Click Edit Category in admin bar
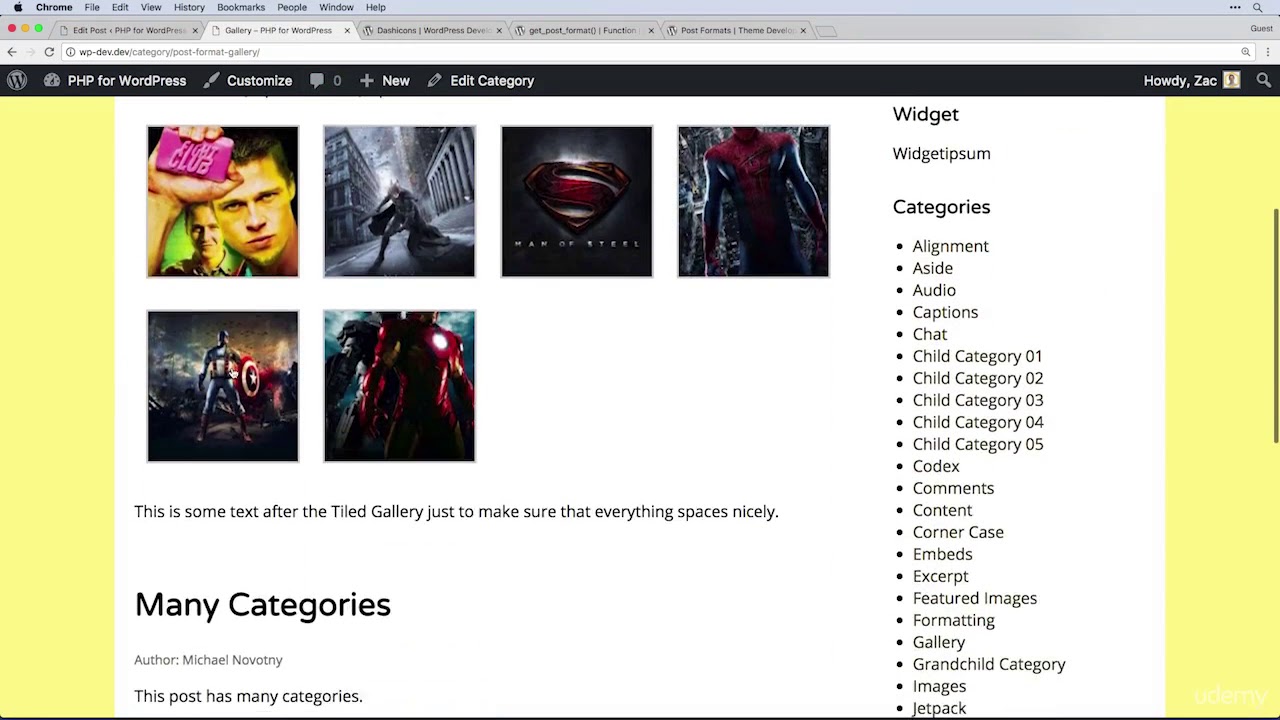Screen dimensions: 1280x720 point(481,81)
